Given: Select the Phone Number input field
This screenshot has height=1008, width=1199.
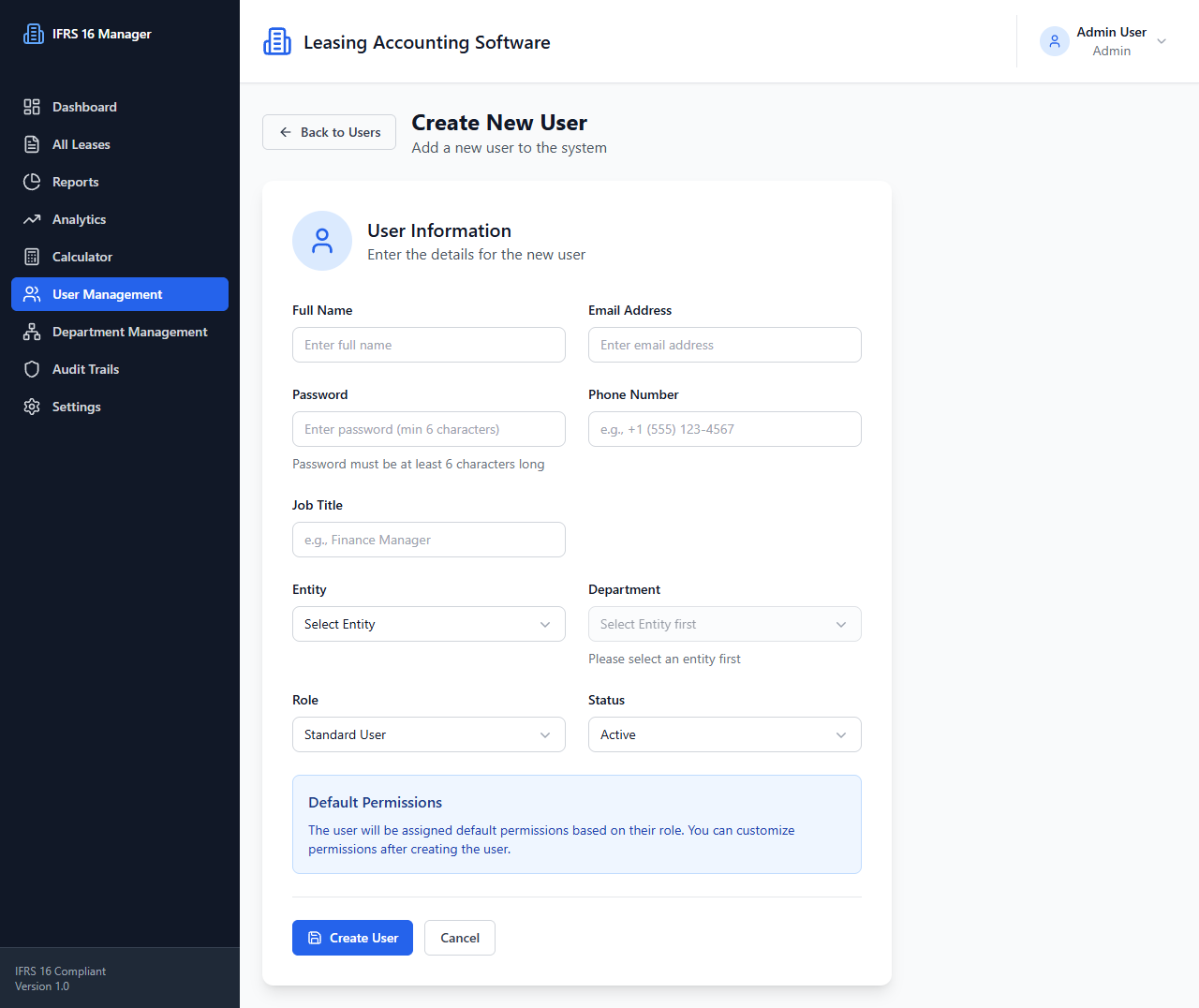Looking at the screenshot, I should tap(725, 429).
